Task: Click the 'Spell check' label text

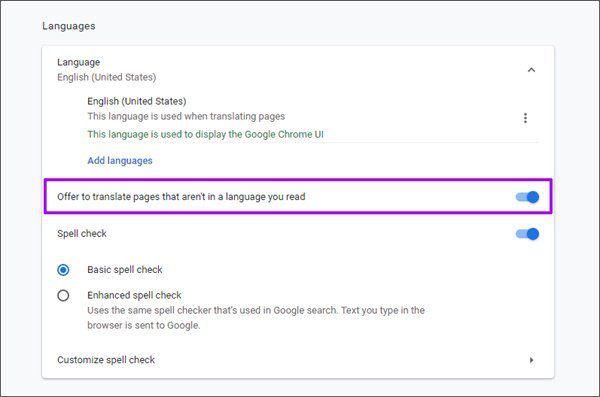Action: (x=82, y=234)
